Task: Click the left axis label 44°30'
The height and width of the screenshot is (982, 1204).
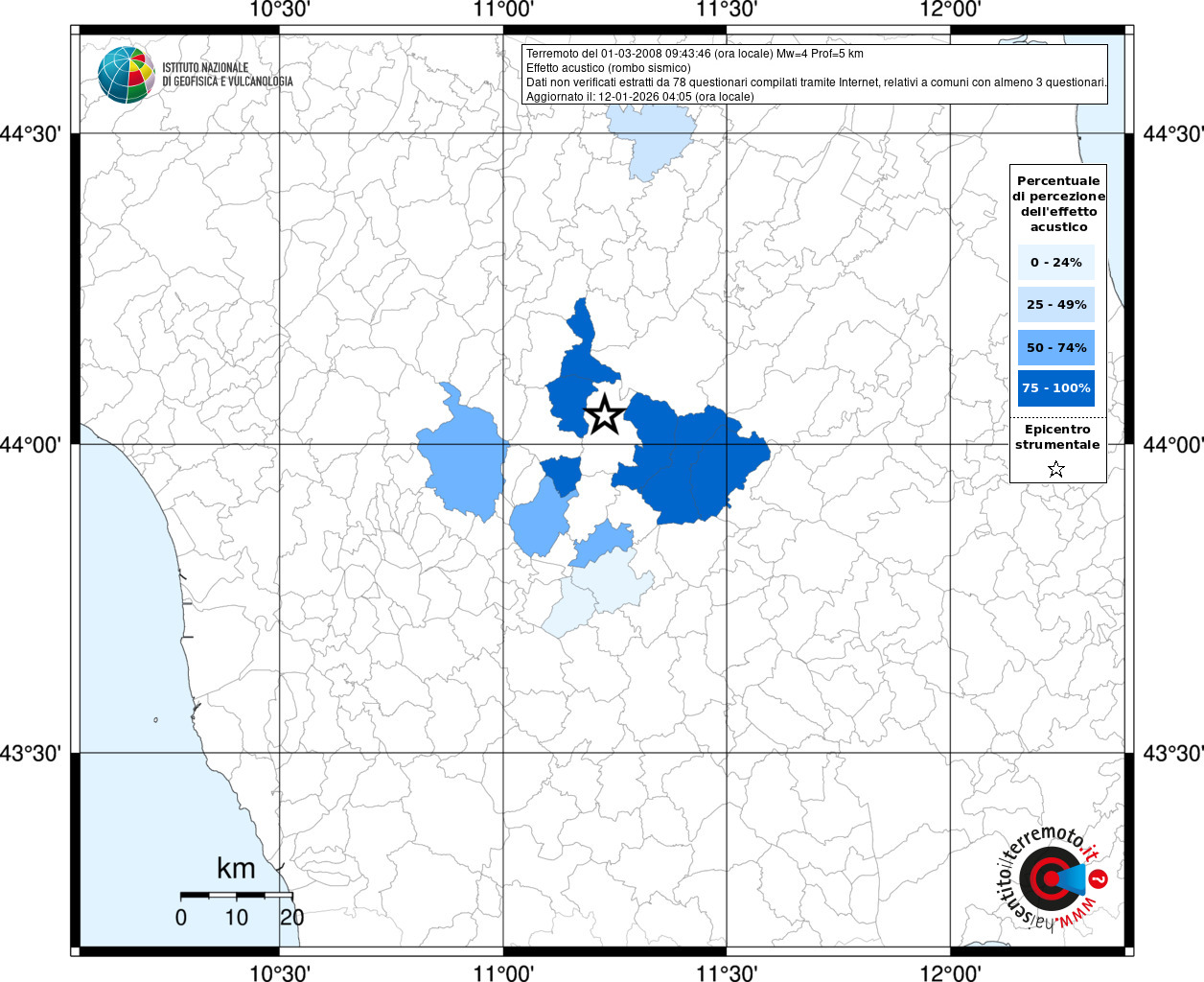Action: (31, 133)
